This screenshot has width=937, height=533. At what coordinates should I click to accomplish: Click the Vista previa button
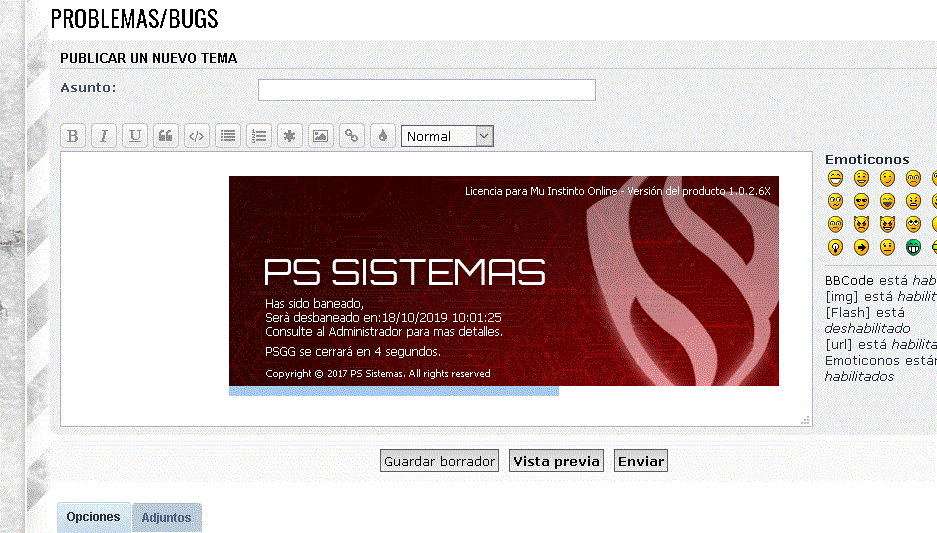click(556, 461)
